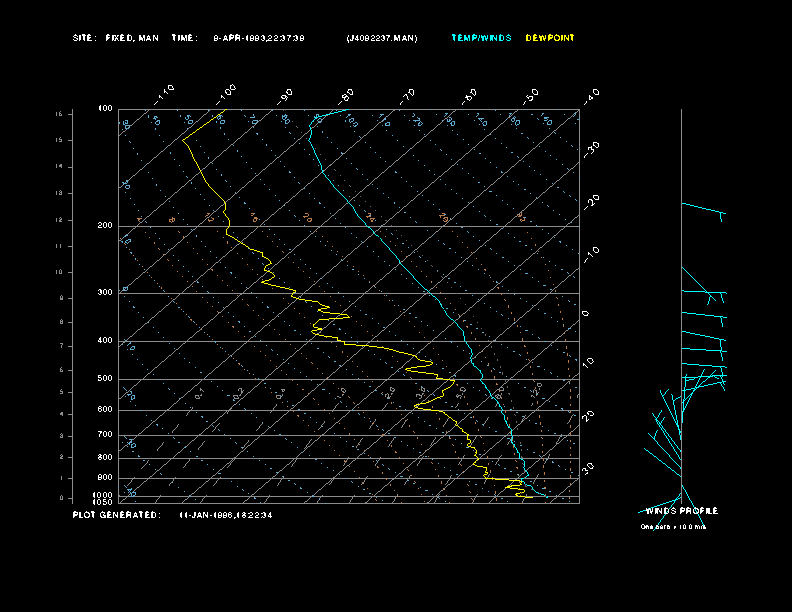Click the 600 pressure level label
The width and height of the screenshot is (792, 612).
[x=105, y=410]
